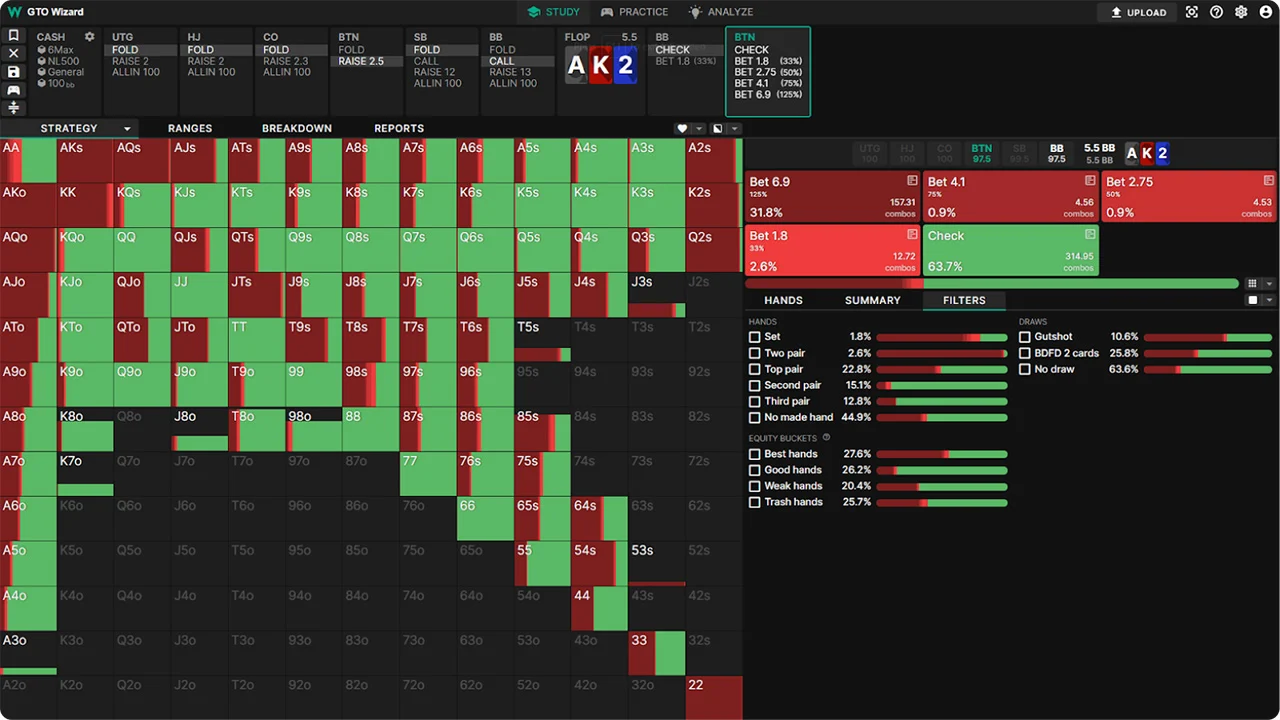1280x720 pixels.
Task: Tick the Best hands equity bucket checkbox
Action: [x=755, y=454]
